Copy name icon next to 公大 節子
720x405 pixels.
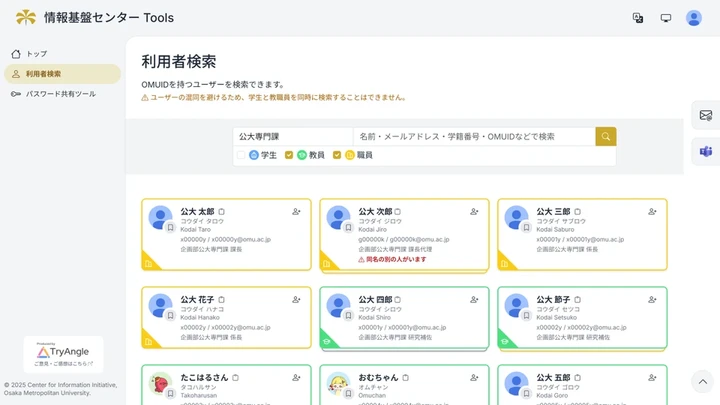point(577,299)
